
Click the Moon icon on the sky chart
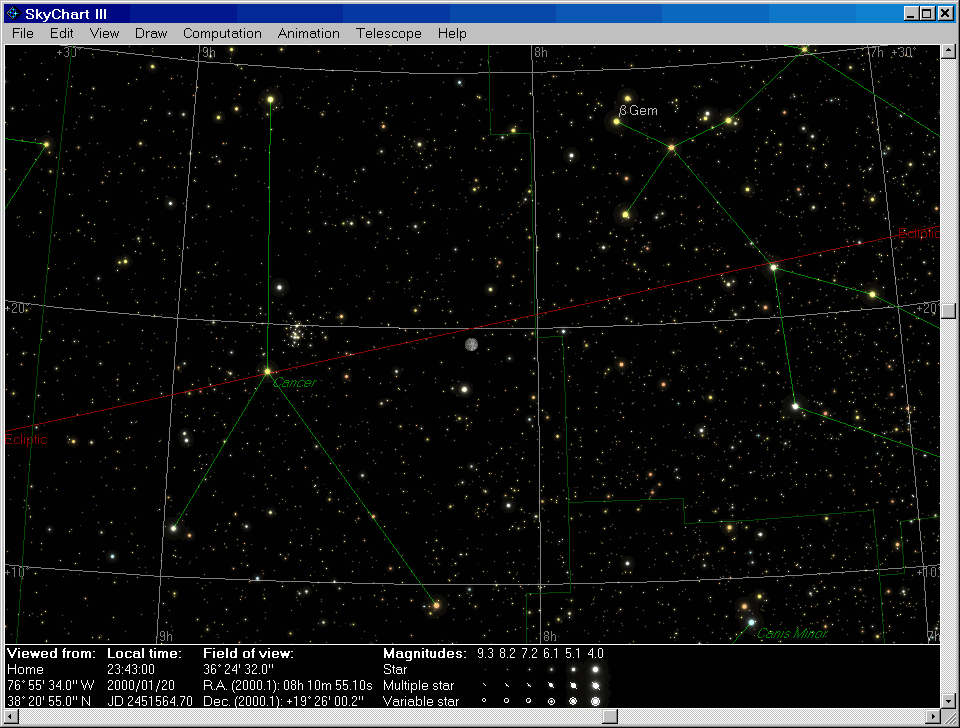tap(471, 344)
